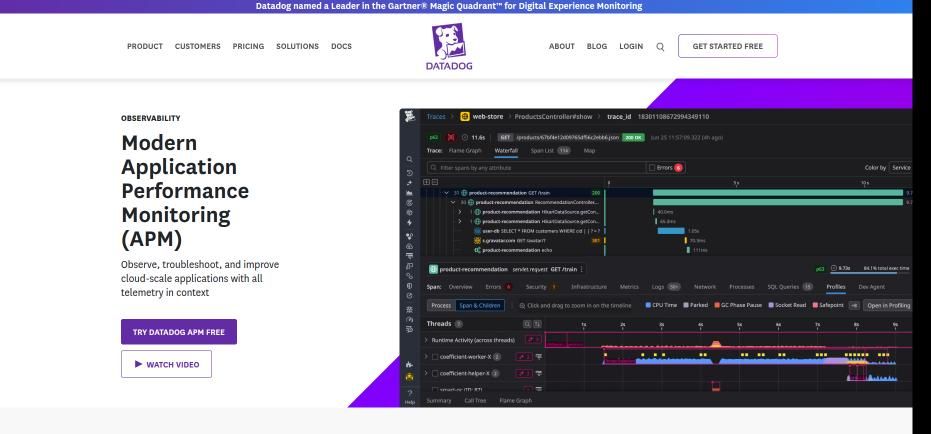Screen dimensions: 931x434
Task: Toggle the CPU Time legend item
Action: coord(661,305)
